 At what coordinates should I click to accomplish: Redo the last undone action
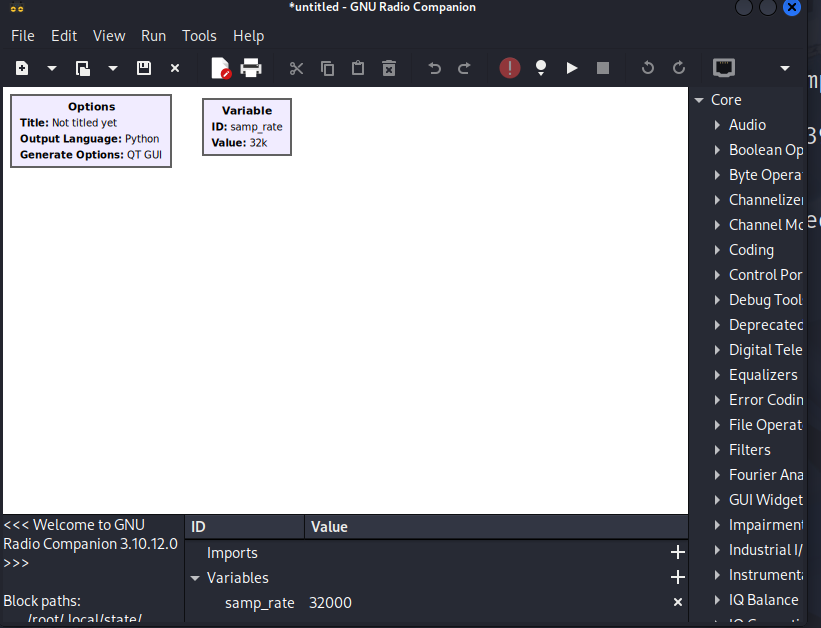(464, 68)
